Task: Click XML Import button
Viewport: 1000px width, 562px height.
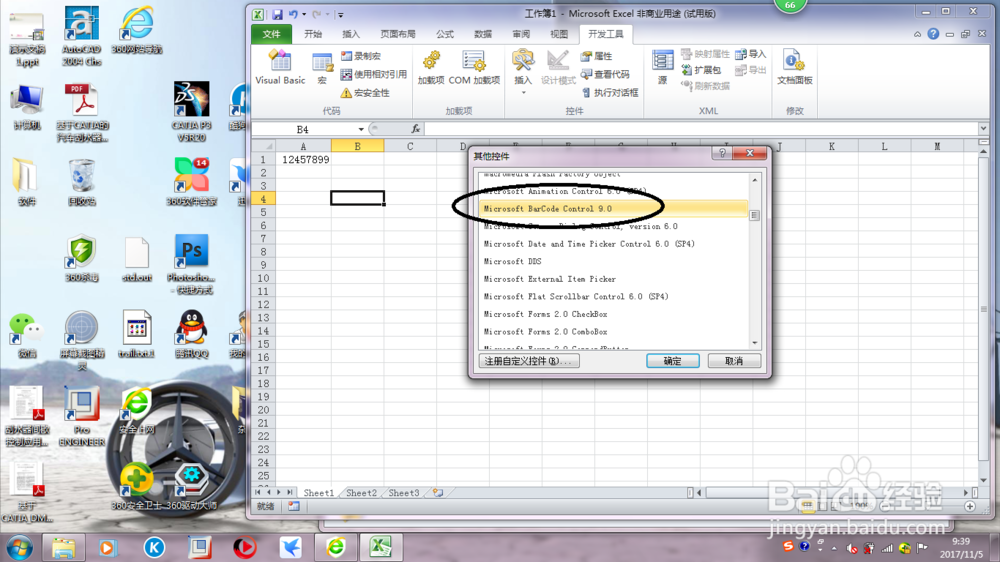Action: [751, 55]
